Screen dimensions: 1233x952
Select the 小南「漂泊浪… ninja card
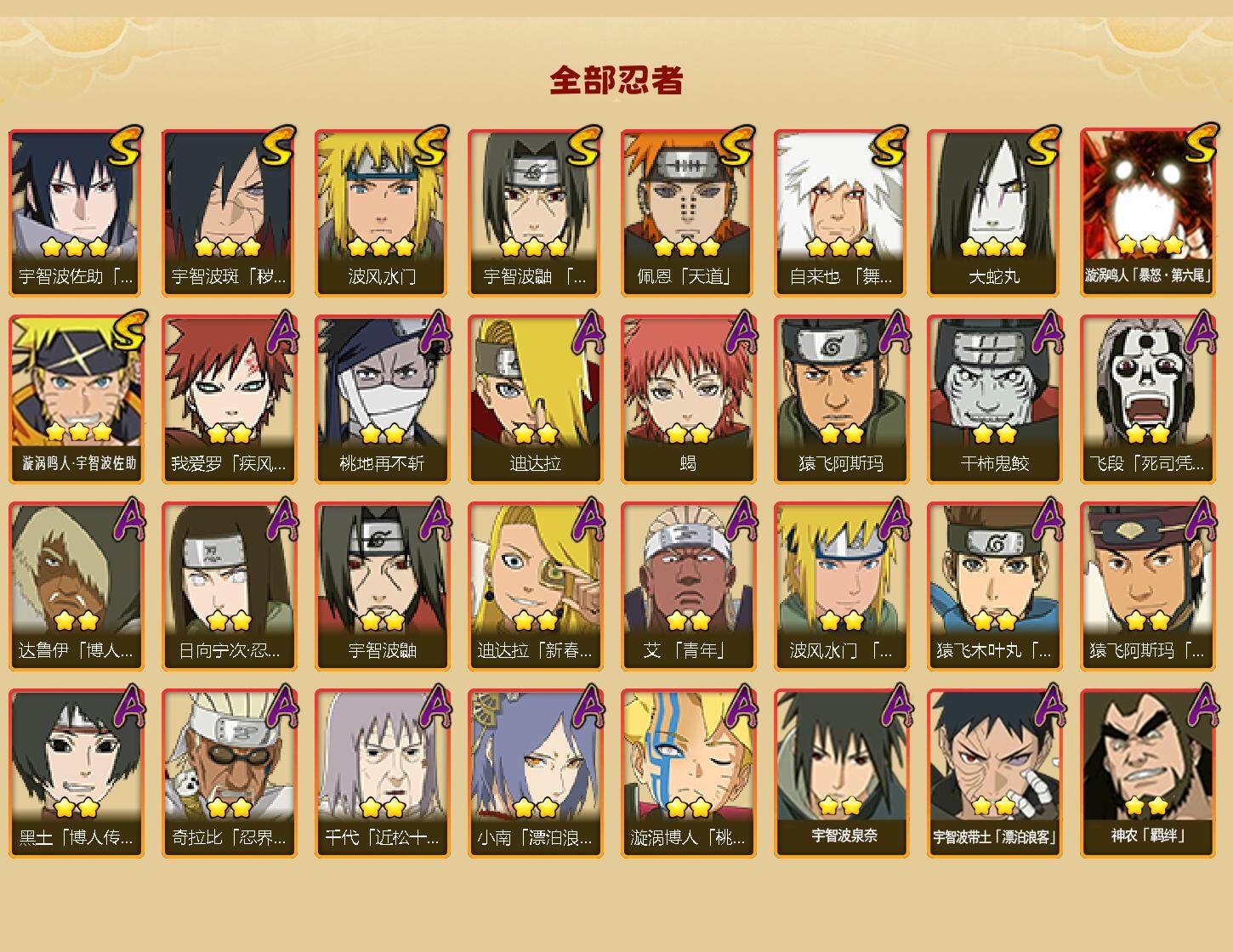[535, 773]
